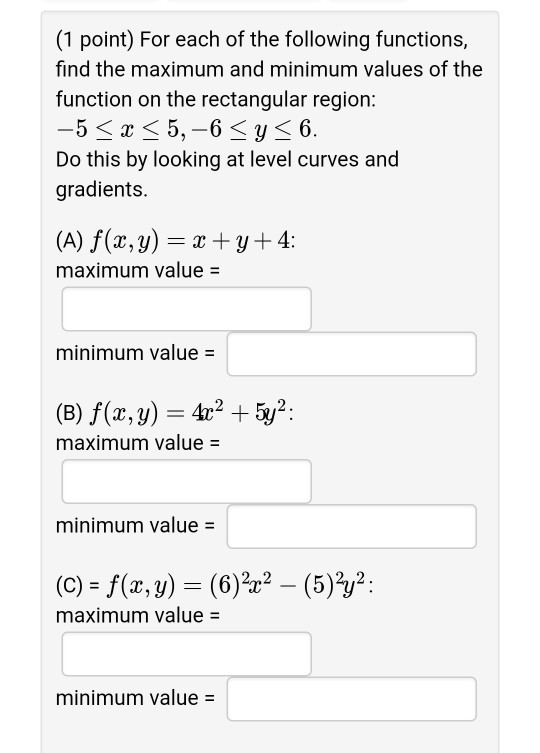Click the inequality −5 ≤ x ≤ 5, −6 ≤ y ≤ 6
This screenshot has height=753, width=540.
186,129
